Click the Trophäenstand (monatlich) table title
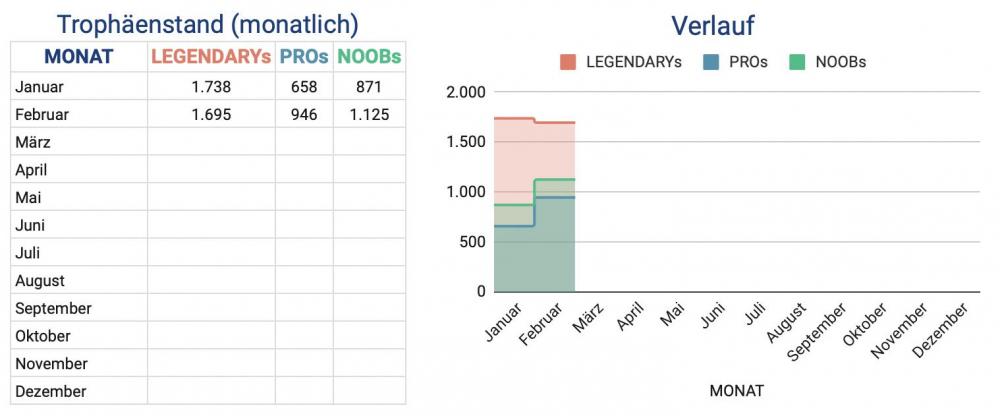 (x=207, y=25)
